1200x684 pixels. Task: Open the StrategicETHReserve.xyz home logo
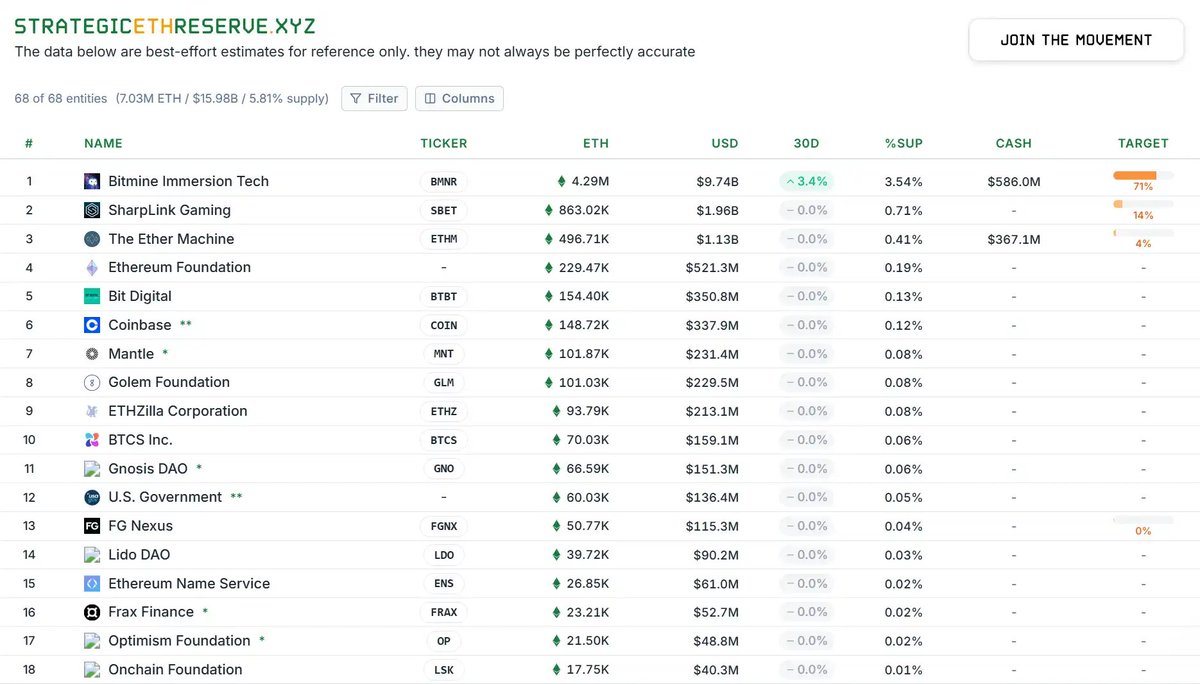(x=165, y=26)
